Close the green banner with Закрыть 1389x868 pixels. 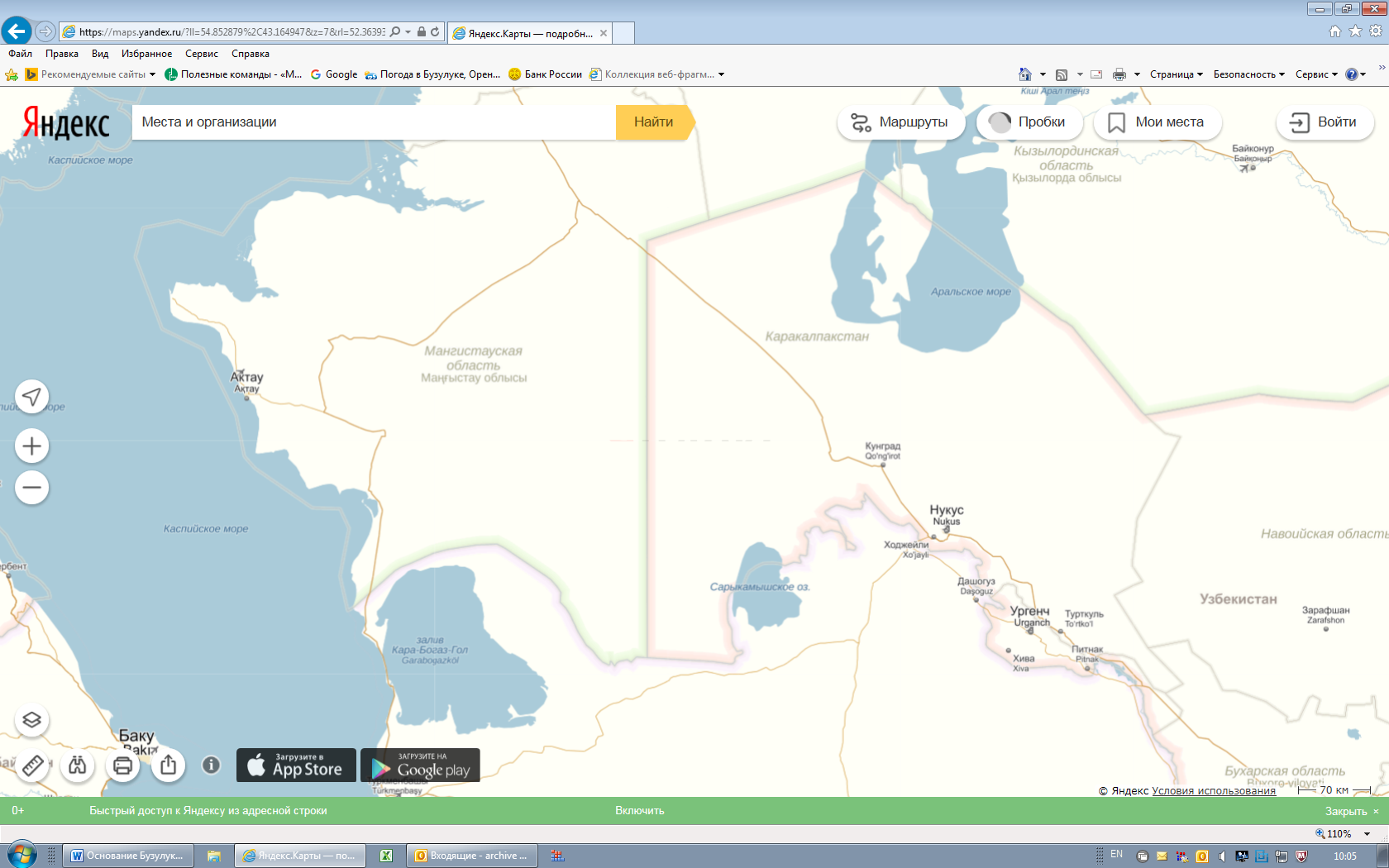(x=1352, y=812)
